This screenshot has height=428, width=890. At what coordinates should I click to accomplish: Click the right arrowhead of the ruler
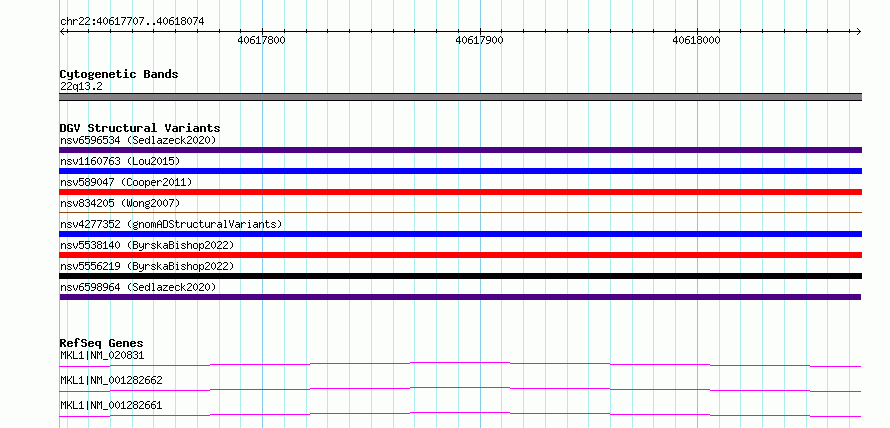click(859, 32)
